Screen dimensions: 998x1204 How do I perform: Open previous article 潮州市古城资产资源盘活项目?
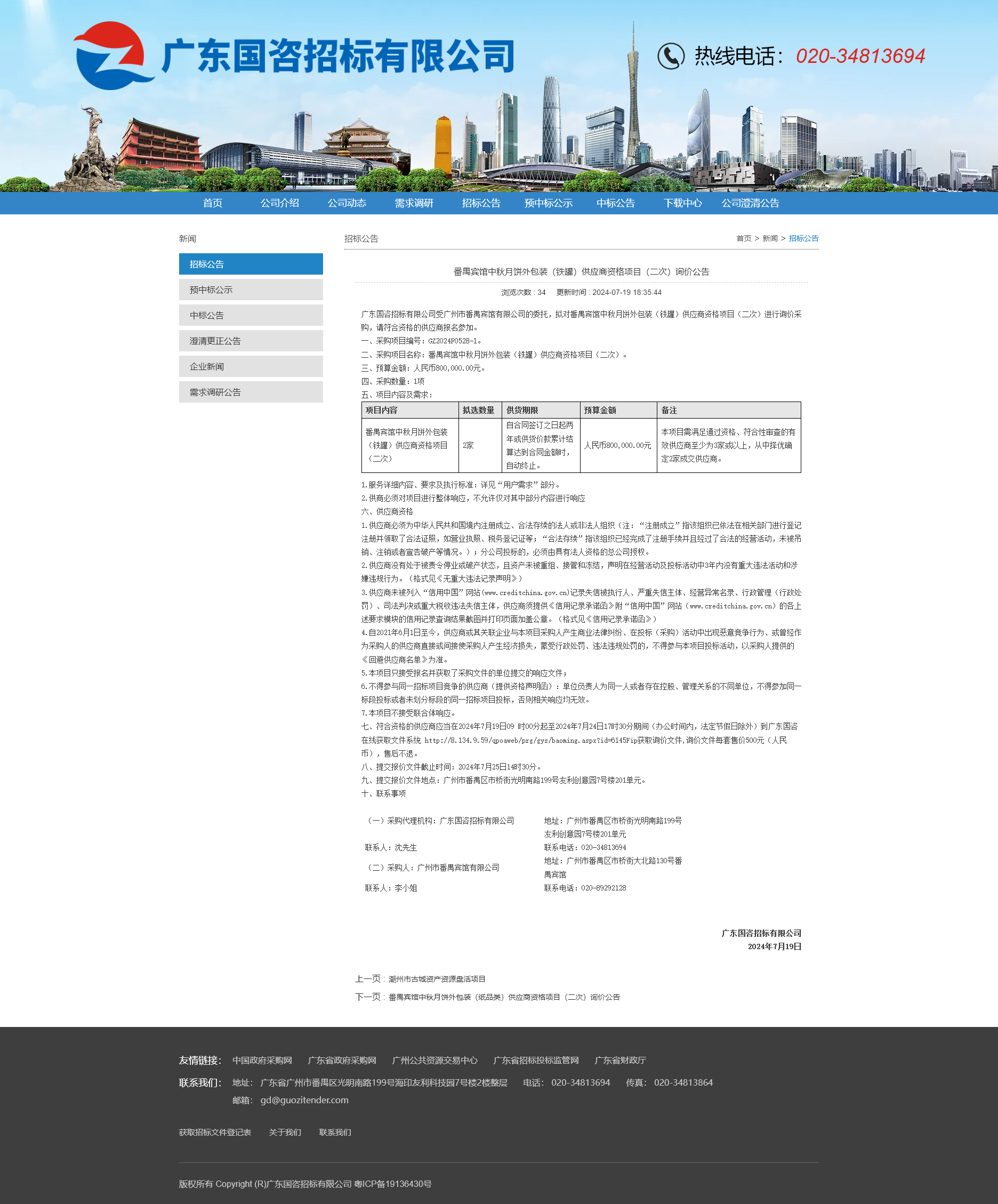[437, 980]
